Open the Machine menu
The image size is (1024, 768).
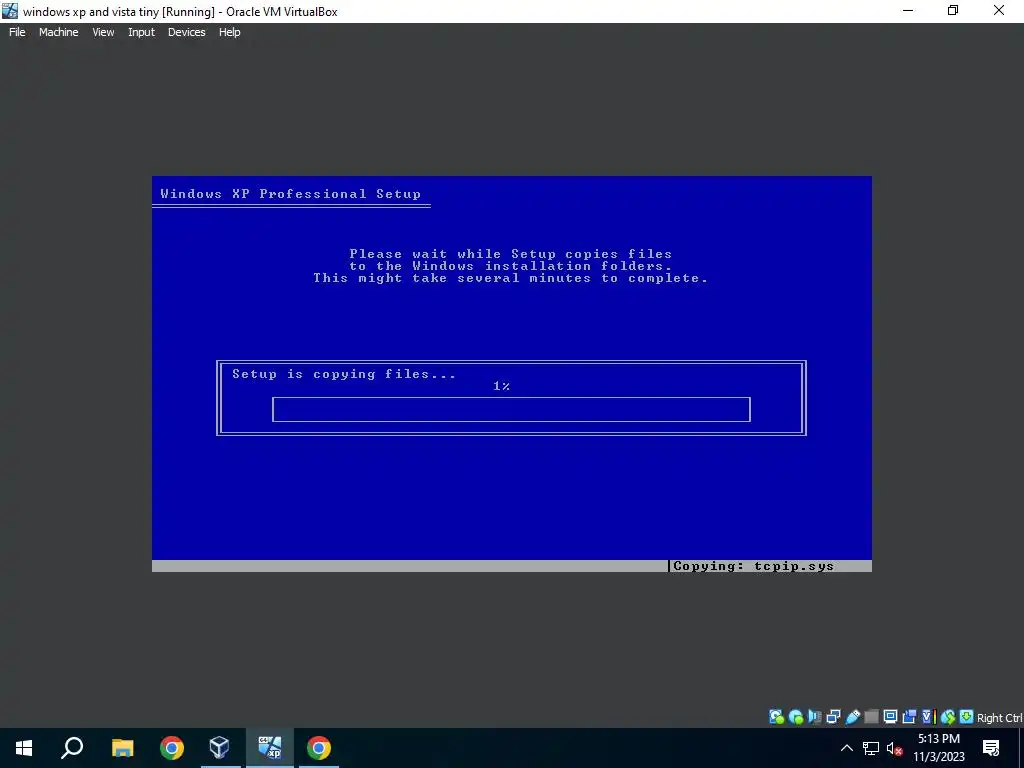[59, 32]
